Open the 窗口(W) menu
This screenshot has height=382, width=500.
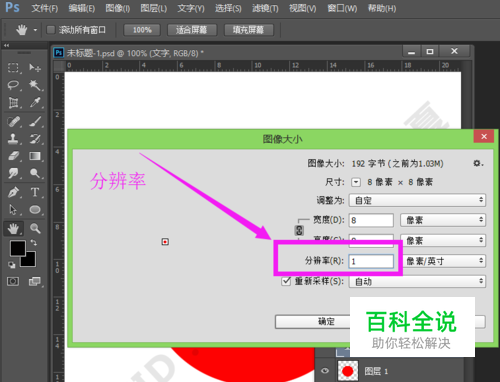342,8
